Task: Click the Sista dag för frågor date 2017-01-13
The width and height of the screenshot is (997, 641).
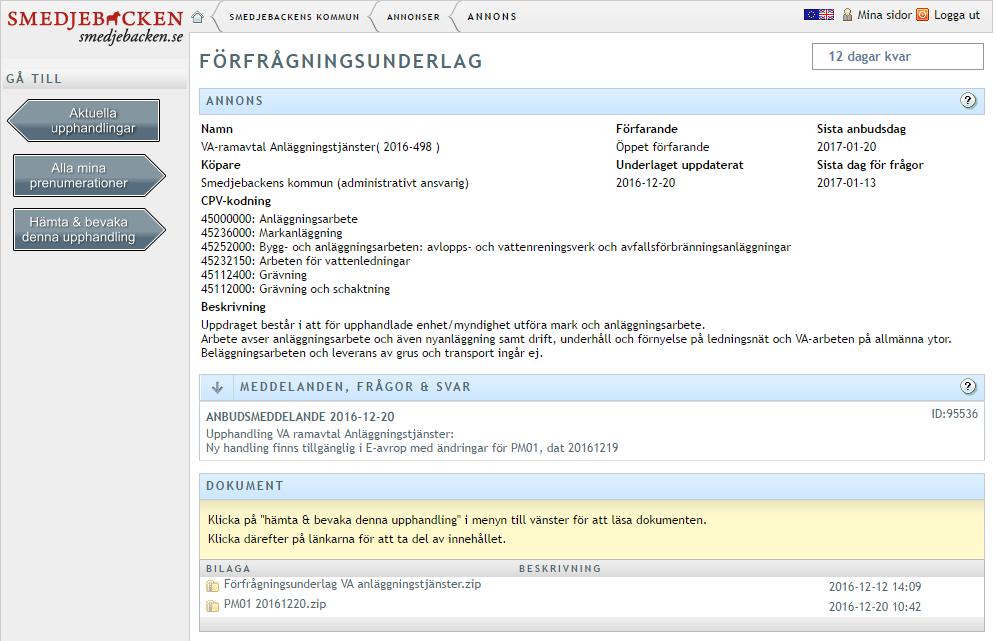Action: pos(846,183)
